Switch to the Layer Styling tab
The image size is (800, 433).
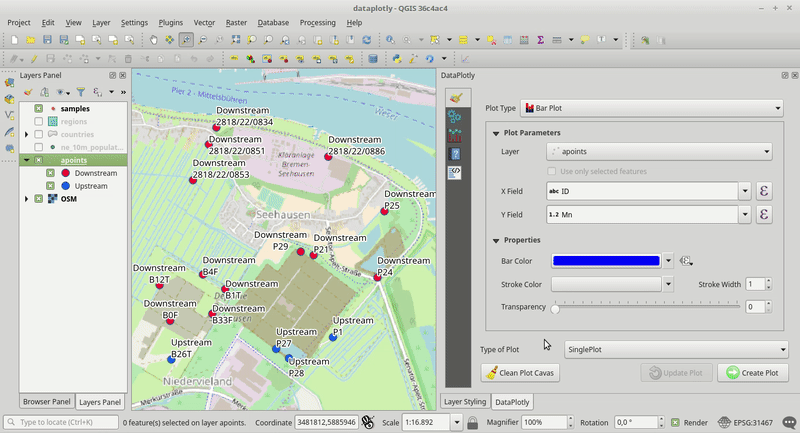point(464,402)
